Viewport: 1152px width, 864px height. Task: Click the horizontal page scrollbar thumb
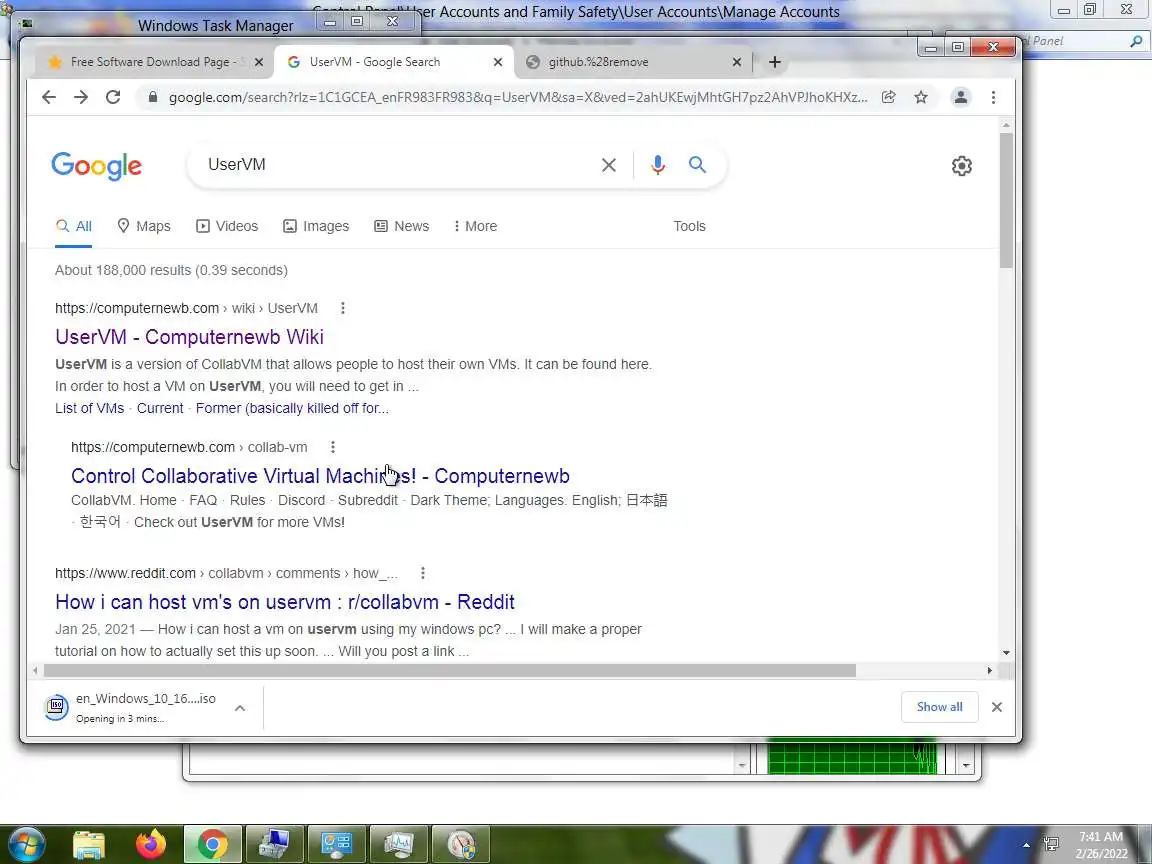[x=450, y=671]
